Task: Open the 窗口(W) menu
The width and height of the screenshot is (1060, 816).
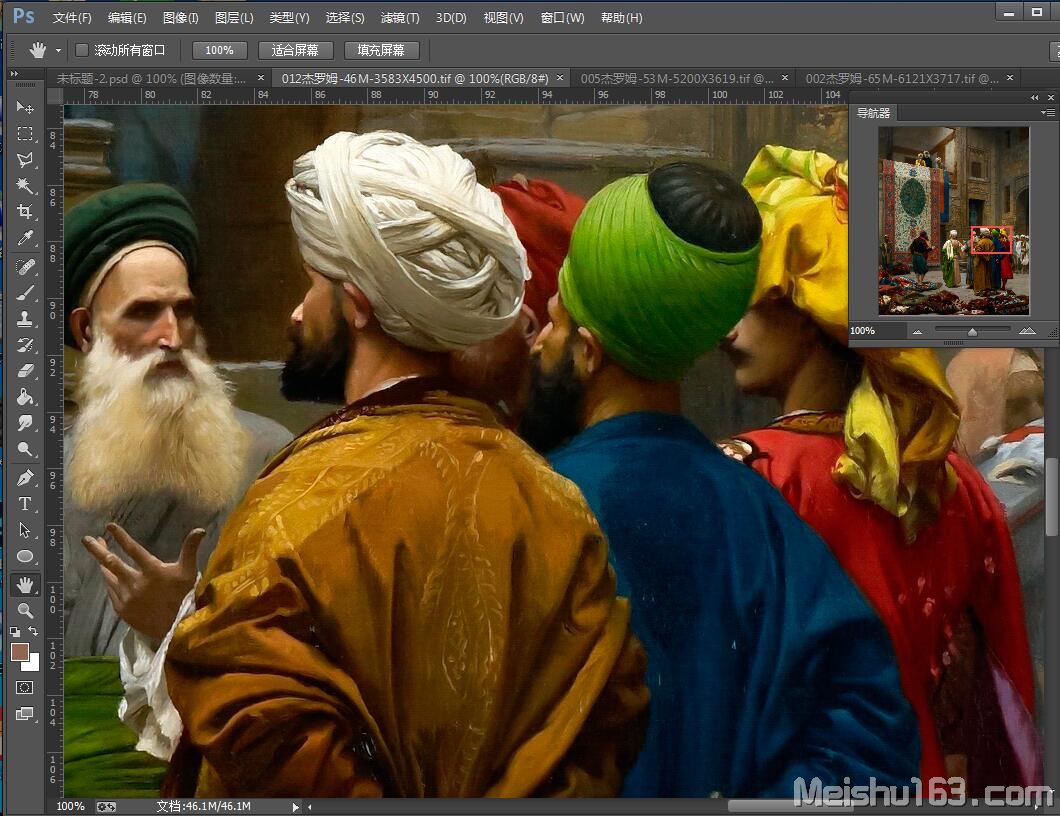Action: pyautogui.click(x=562, y=18)
